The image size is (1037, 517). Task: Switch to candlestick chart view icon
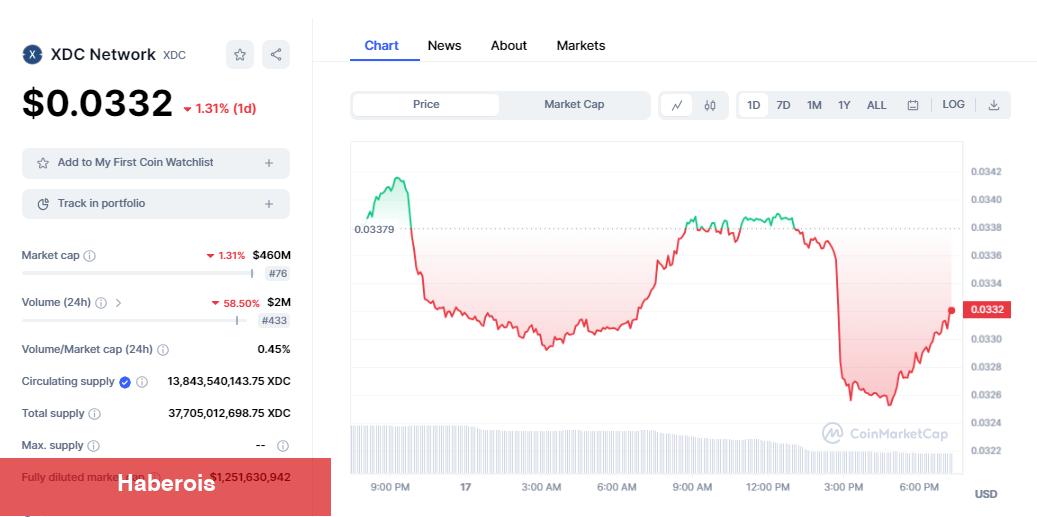710,105
